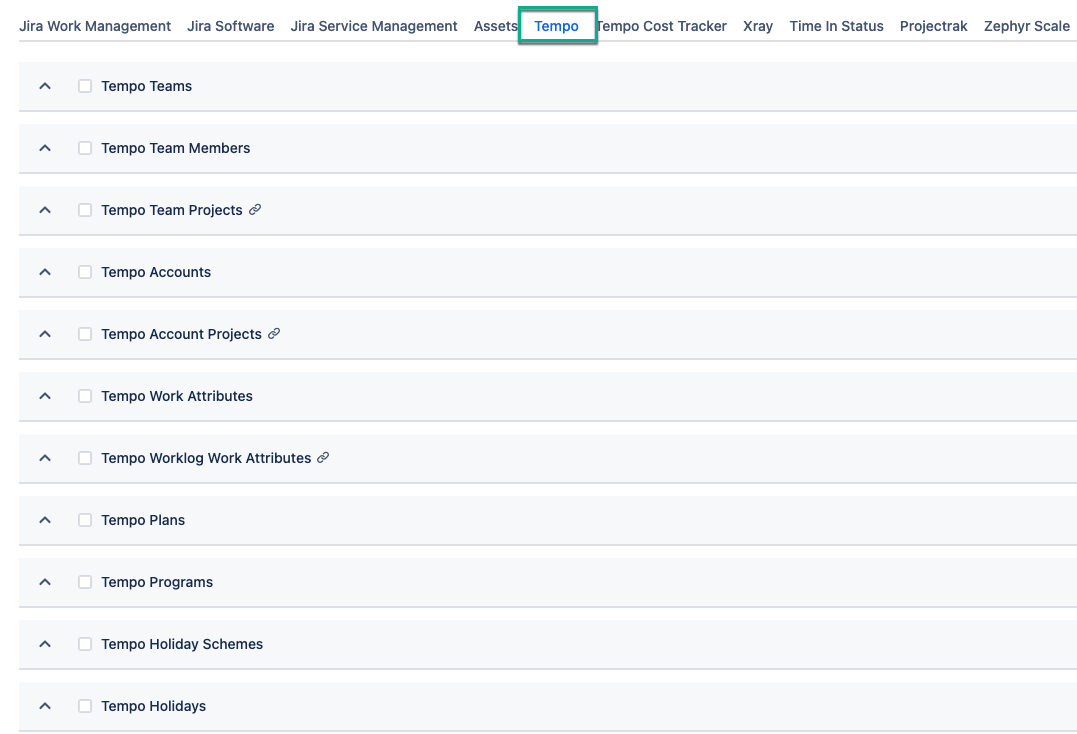Collapse the Tempo Holiday Schemes section

click(x=44, y=644)
